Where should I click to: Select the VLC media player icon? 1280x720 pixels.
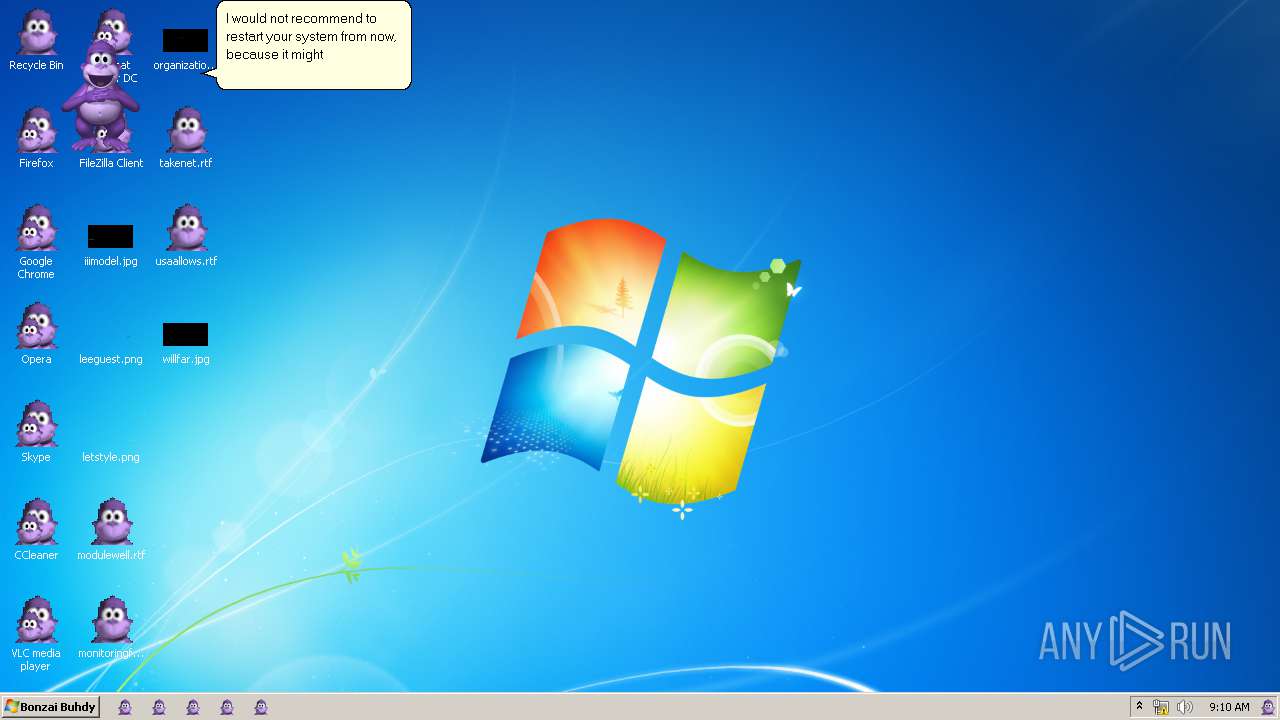36,621
